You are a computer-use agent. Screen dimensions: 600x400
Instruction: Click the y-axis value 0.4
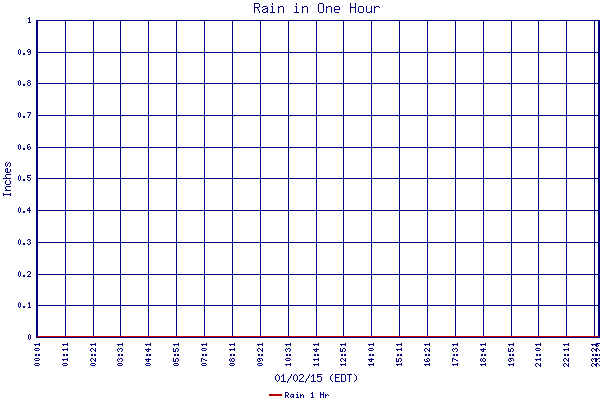24,210
